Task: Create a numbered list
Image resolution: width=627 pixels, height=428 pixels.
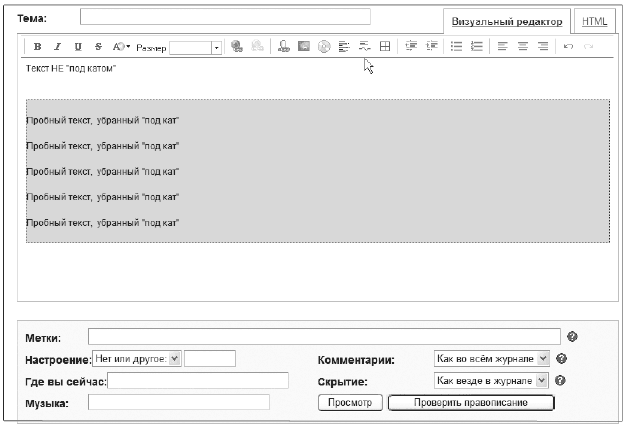Action: pyautogui.click(x=476, y=47)
